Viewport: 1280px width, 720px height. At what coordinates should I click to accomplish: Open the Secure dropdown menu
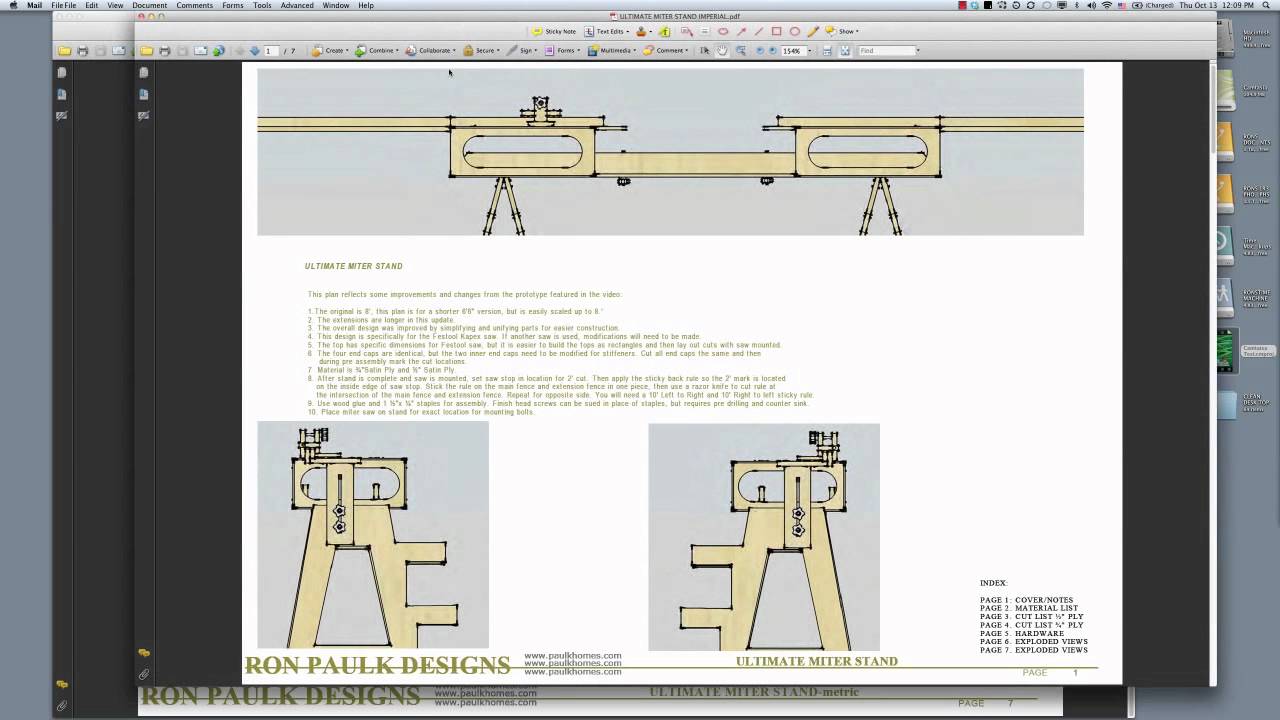(481, 50)
